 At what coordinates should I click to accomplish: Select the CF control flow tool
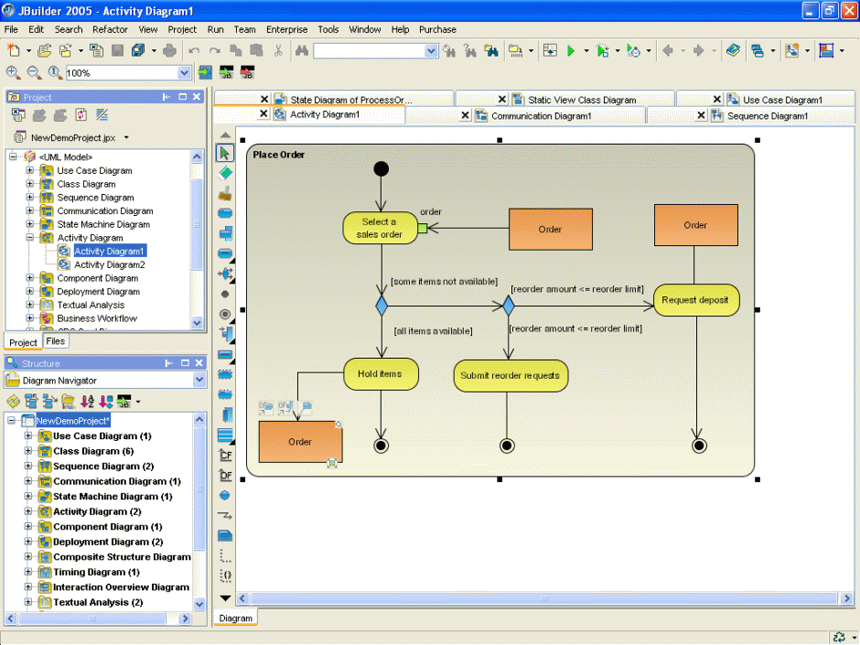225,455
